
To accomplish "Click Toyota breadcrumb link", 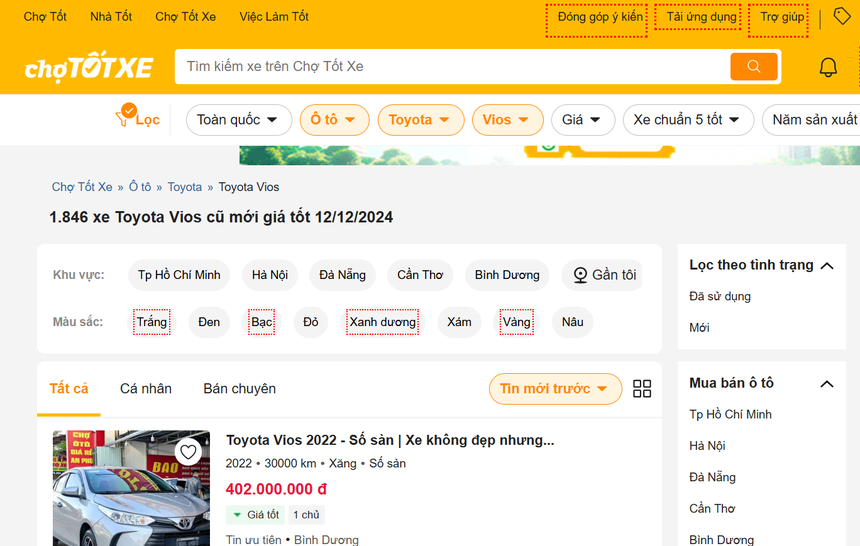I will coord(185,187).
